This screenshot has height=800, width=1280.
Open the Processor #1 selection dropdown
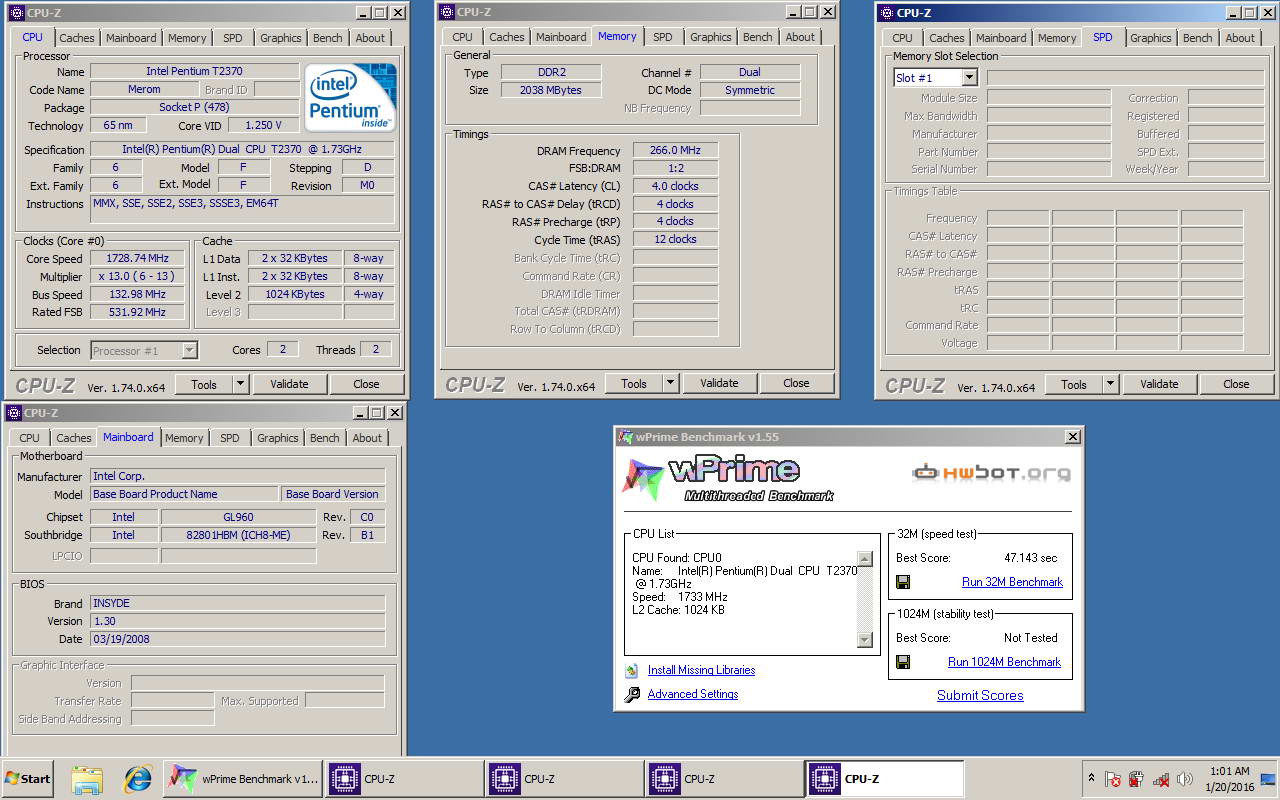click(x=189, y=350)
